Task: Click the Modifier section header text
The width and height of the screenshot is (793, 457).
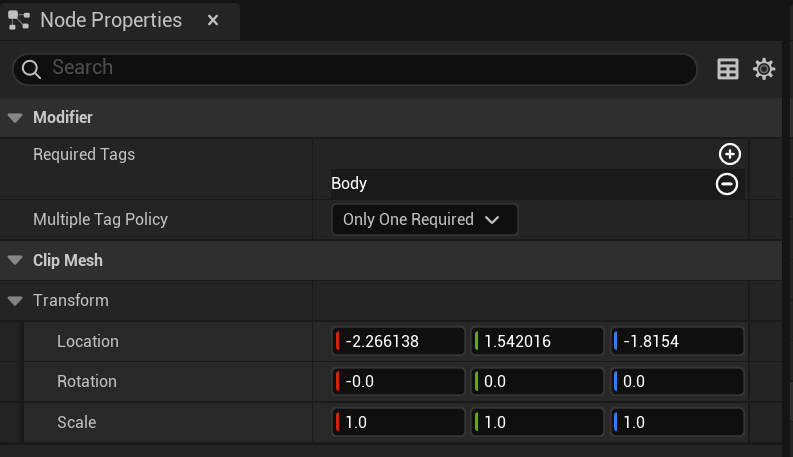Action: pos(63,117)
